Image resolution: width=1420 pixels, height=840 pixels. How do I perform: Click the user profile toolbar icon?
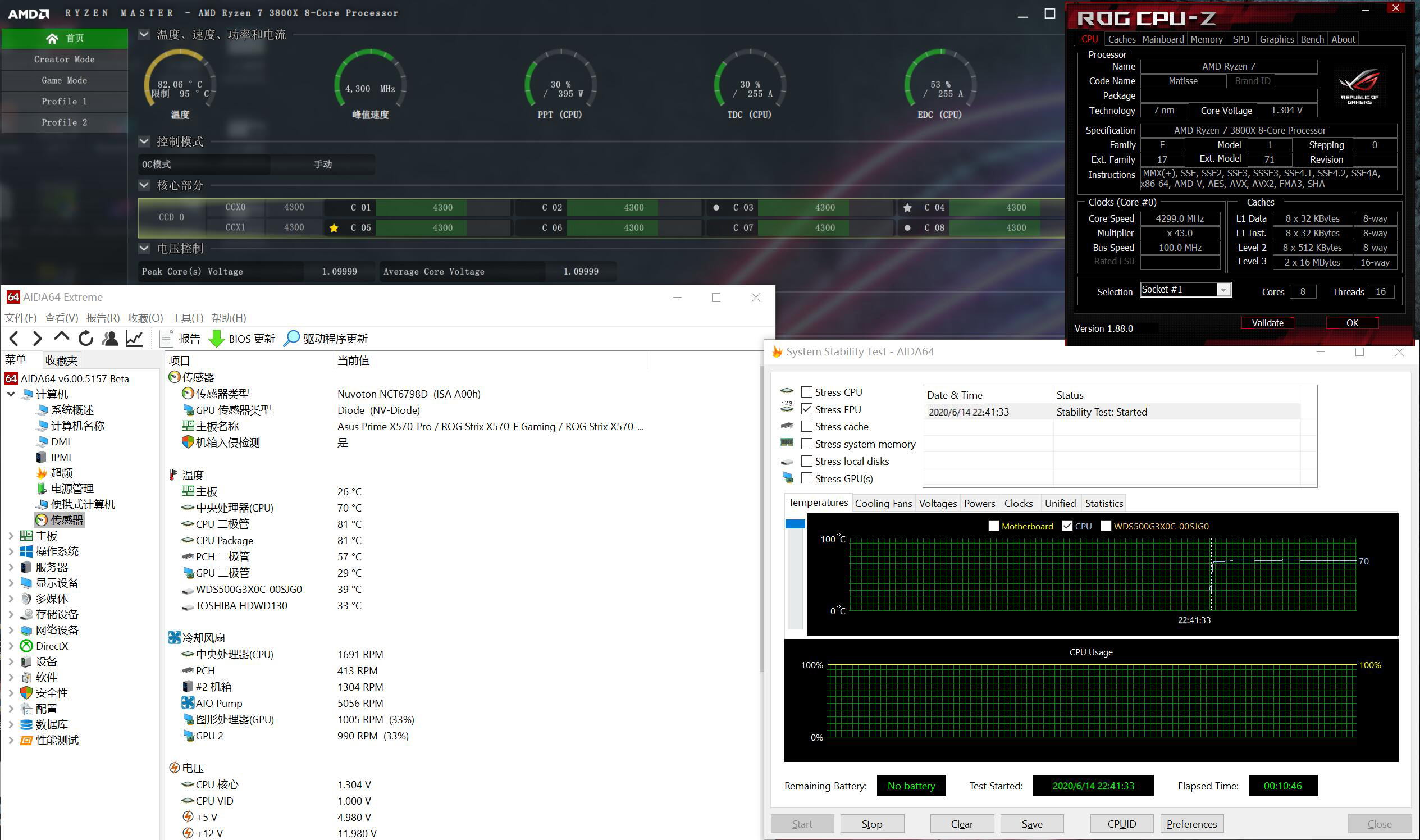110,339
